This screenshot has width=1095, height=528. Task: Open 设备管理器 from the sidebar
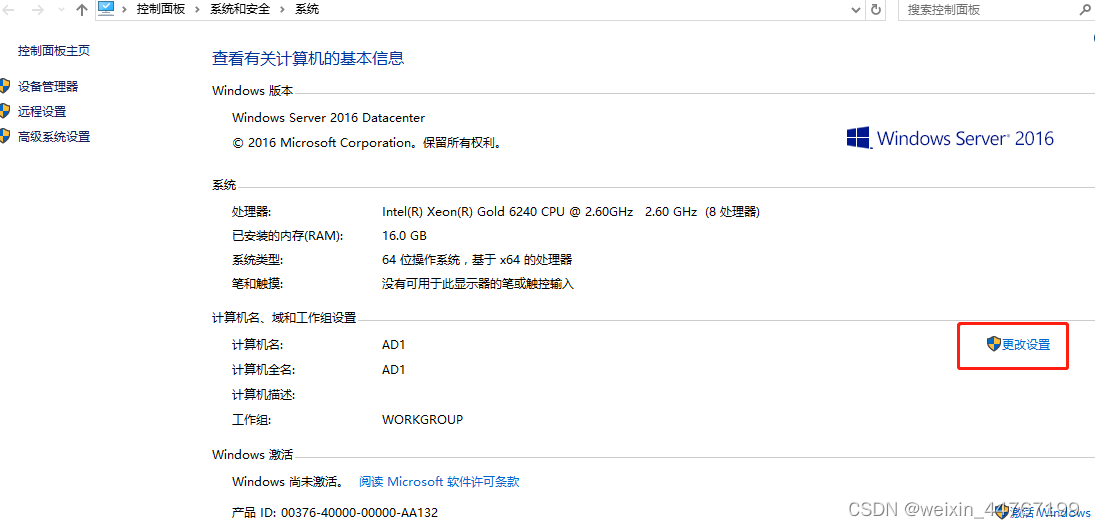(x=48, y=87)
